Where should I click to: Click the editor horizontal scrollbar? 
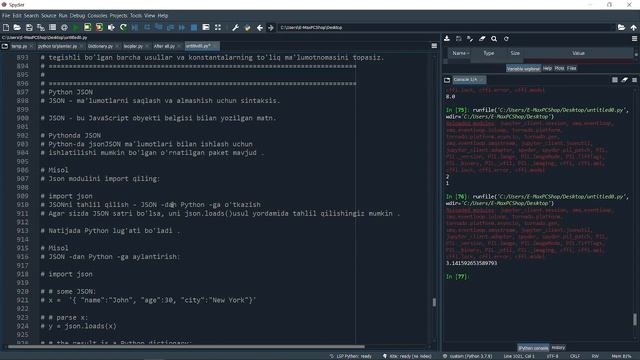tap(186, 347)
